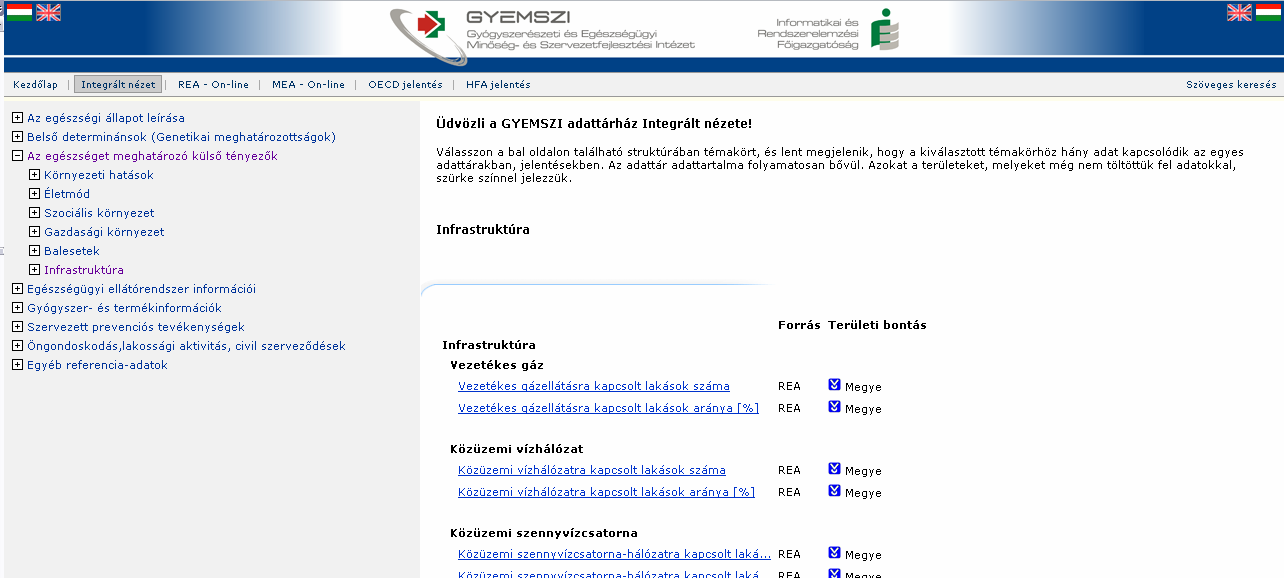1284x578 pixels.
Task: Select Életmód tree label
Action: pyautogui.click(x=67, y=194)
